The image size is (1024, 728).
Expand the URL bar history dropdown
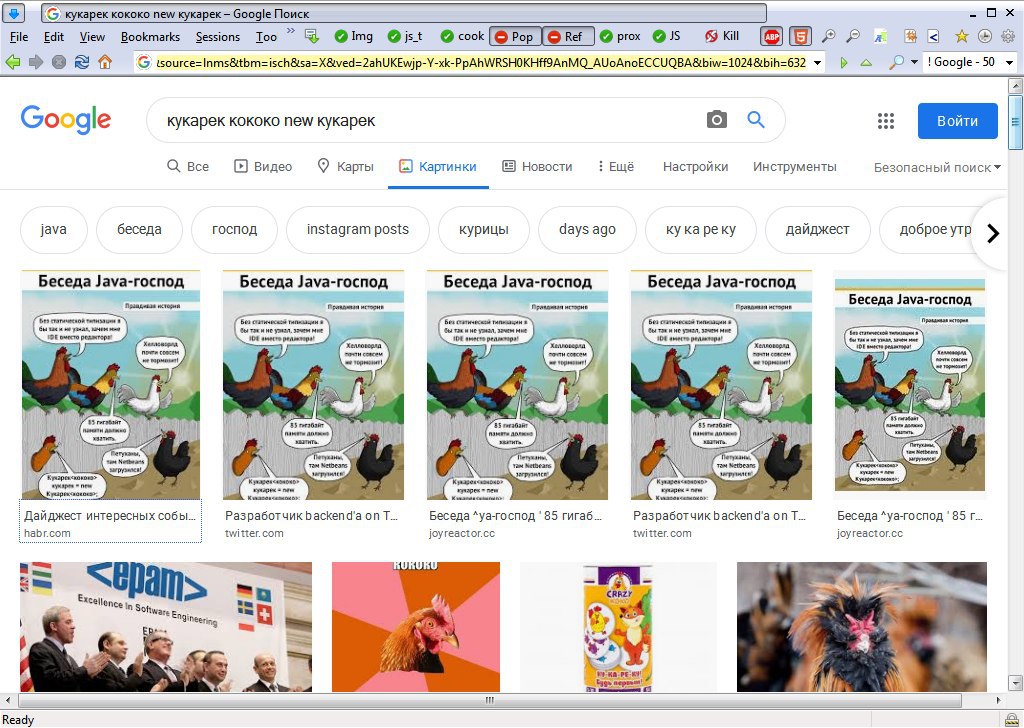[x=818, y=63]
